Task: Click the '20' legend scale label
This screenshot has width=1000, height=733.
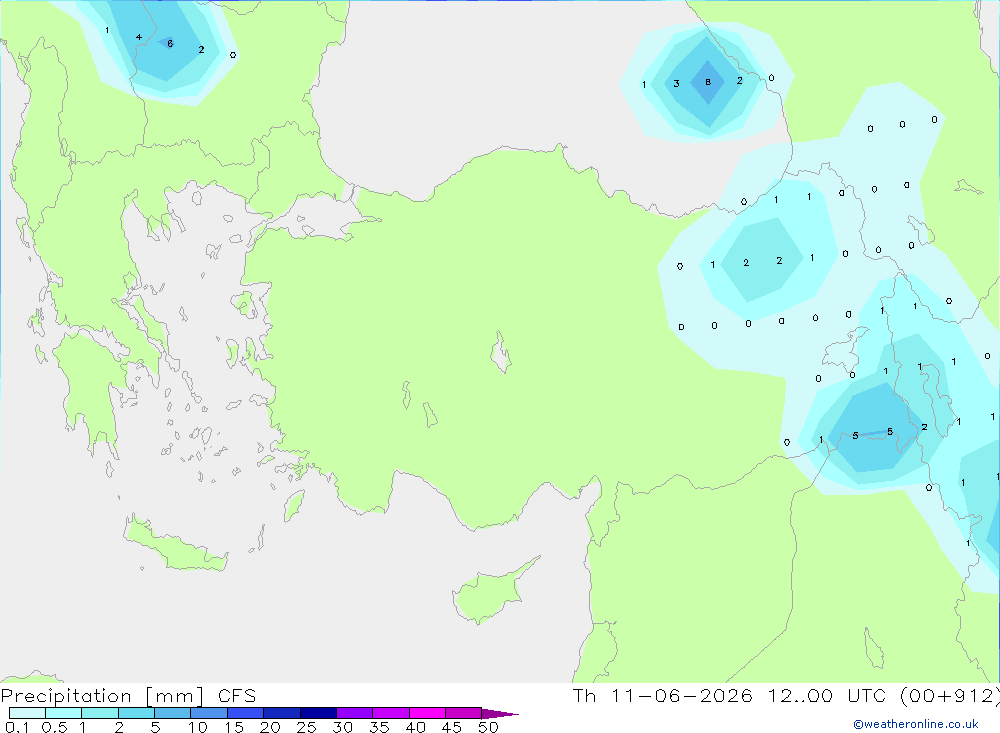Action: tap(270, 727)
